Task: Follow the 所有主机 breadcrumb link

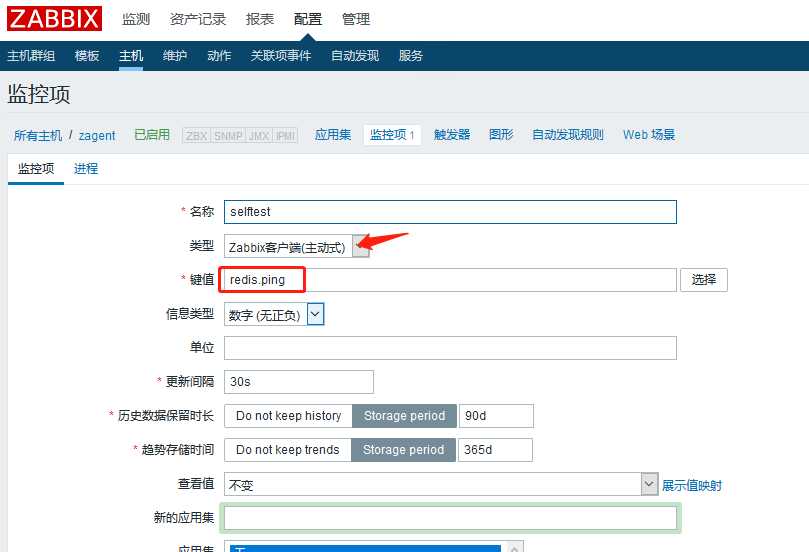Action: (x=38, y=136)
